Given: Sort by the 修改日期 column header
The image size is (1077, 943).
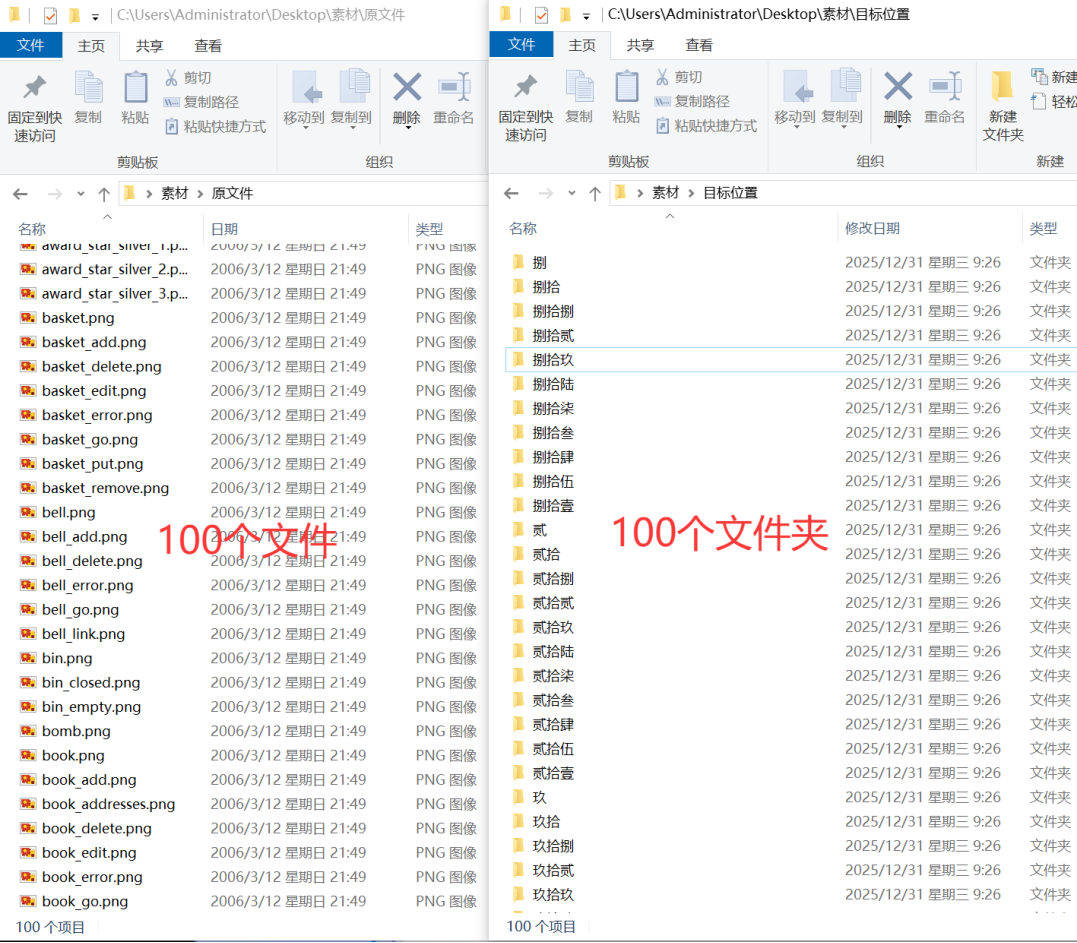Looking at the screenshot, I should [875, 228].
